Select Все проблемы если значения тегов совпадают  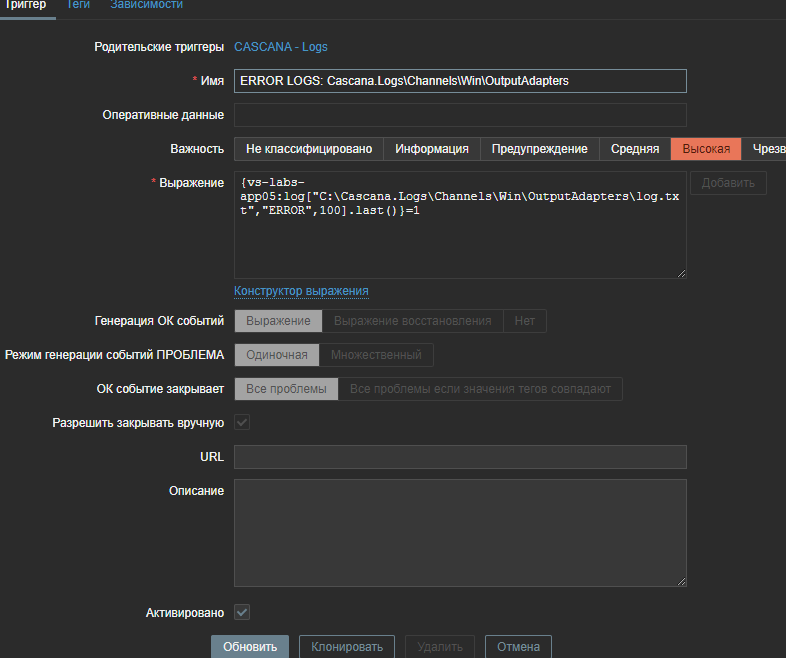(x=480, y=389)
